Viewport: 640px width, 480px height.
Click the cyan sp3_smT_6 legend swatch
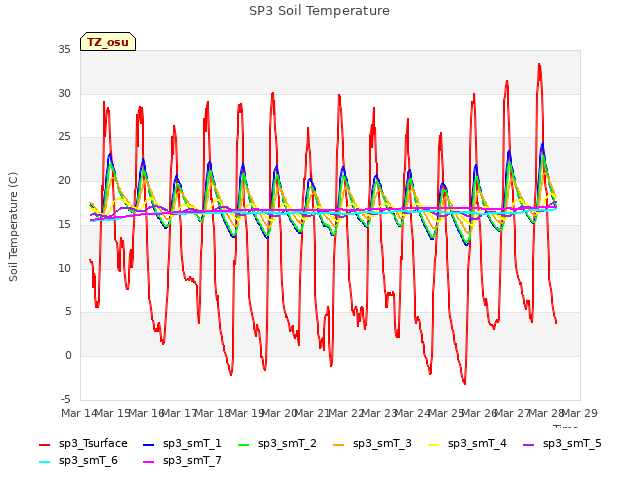click(44, 462)
